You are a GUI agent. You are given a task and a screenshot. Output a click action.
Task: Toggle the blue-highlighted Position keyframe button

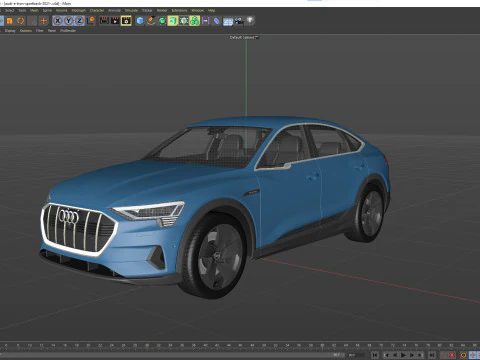[x=472, y=355]
